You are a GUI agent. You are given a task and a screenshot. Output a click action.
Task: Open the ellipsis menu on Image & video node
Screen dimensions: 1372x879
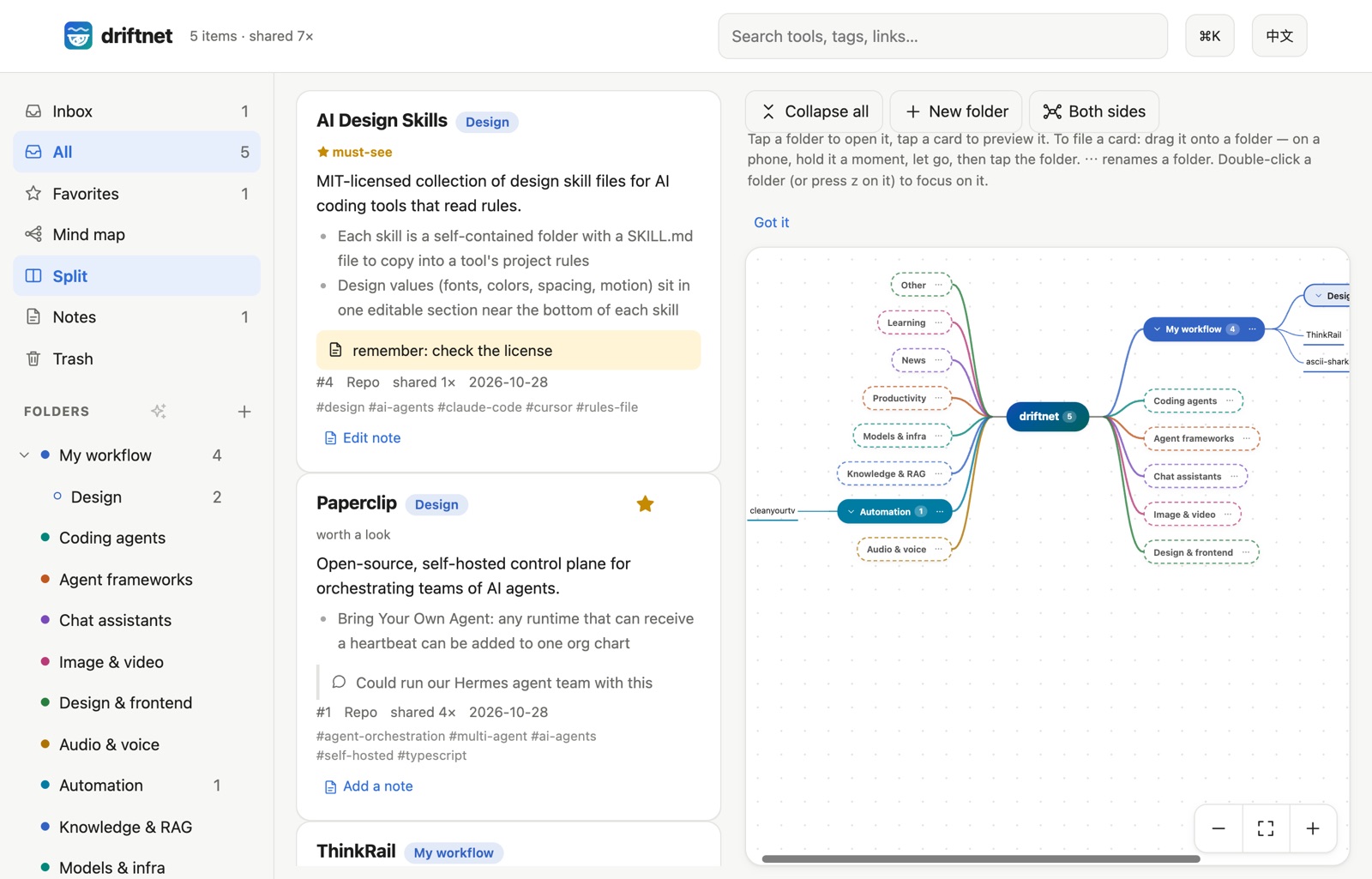[x=1228, y=515]
